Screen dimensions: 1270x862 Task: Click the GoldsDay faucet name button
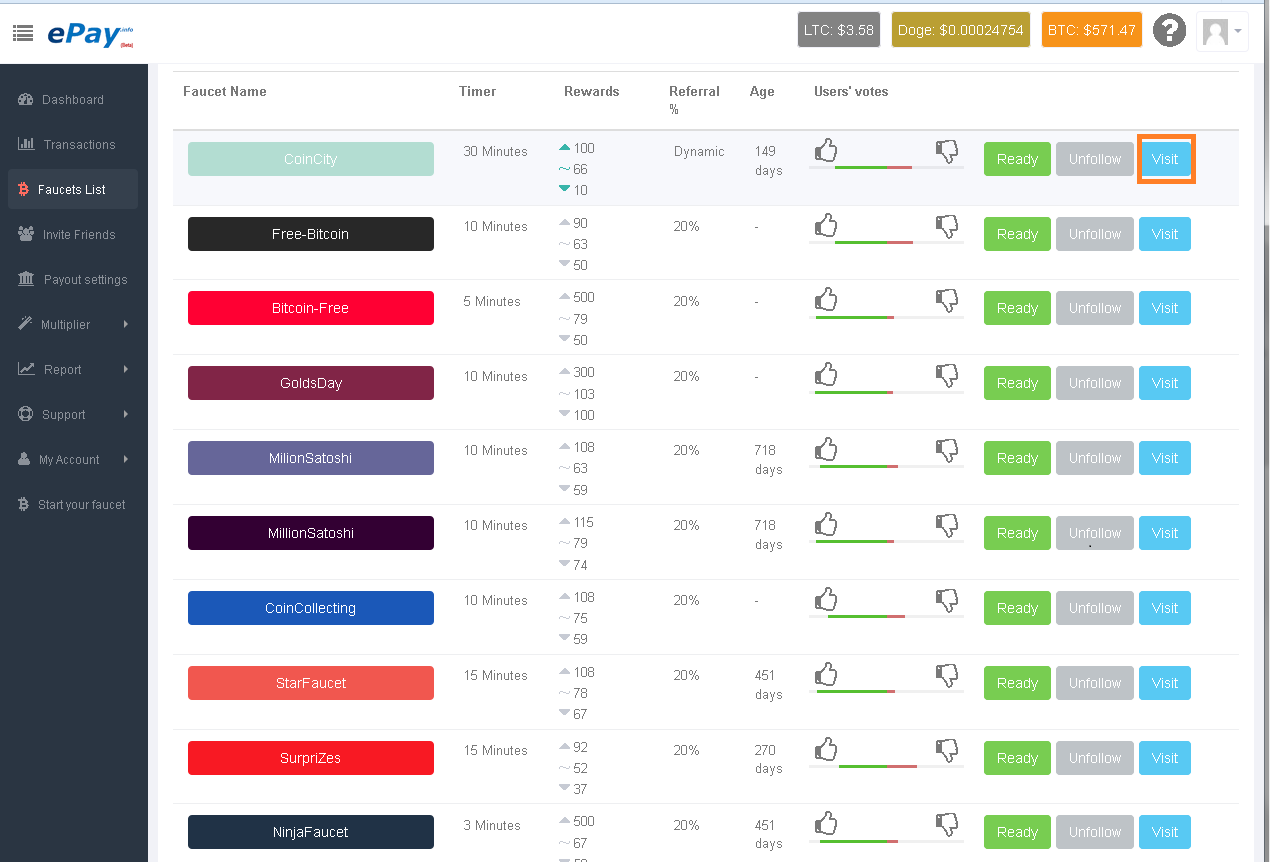(311, 383)
